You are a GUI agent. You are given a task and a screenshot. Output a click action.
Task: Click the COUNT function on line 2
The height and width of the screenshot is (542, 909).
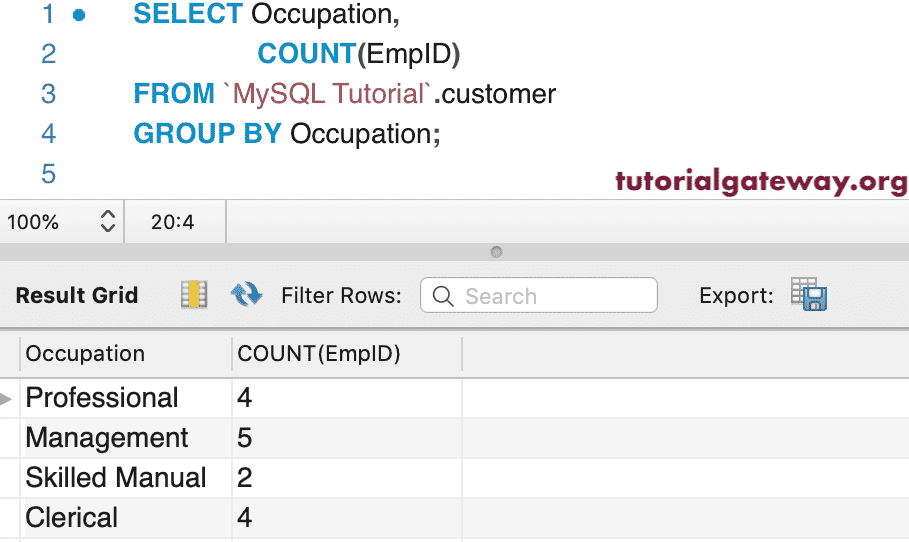307,54
